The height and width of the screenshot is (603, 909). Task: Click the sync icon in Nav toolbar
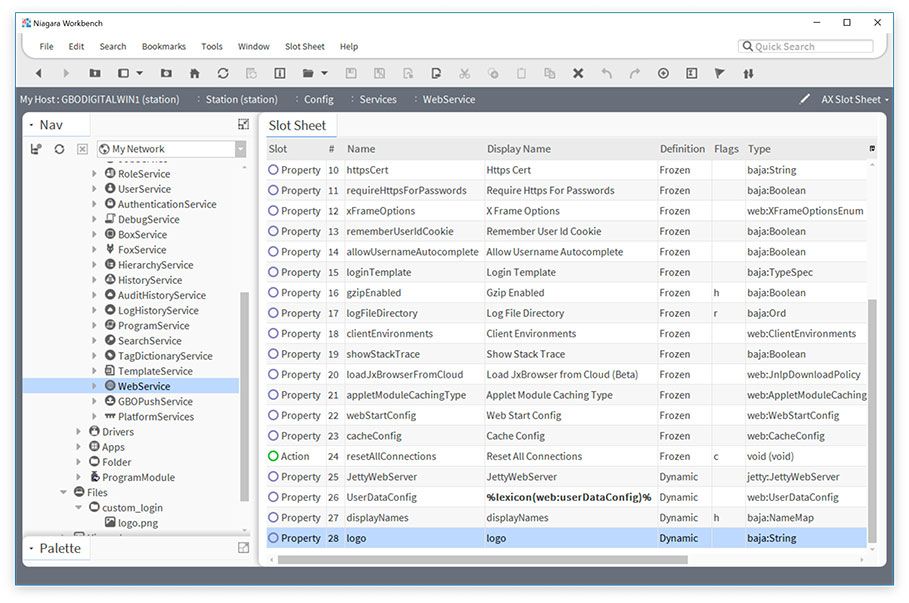[x=59, y=149]
